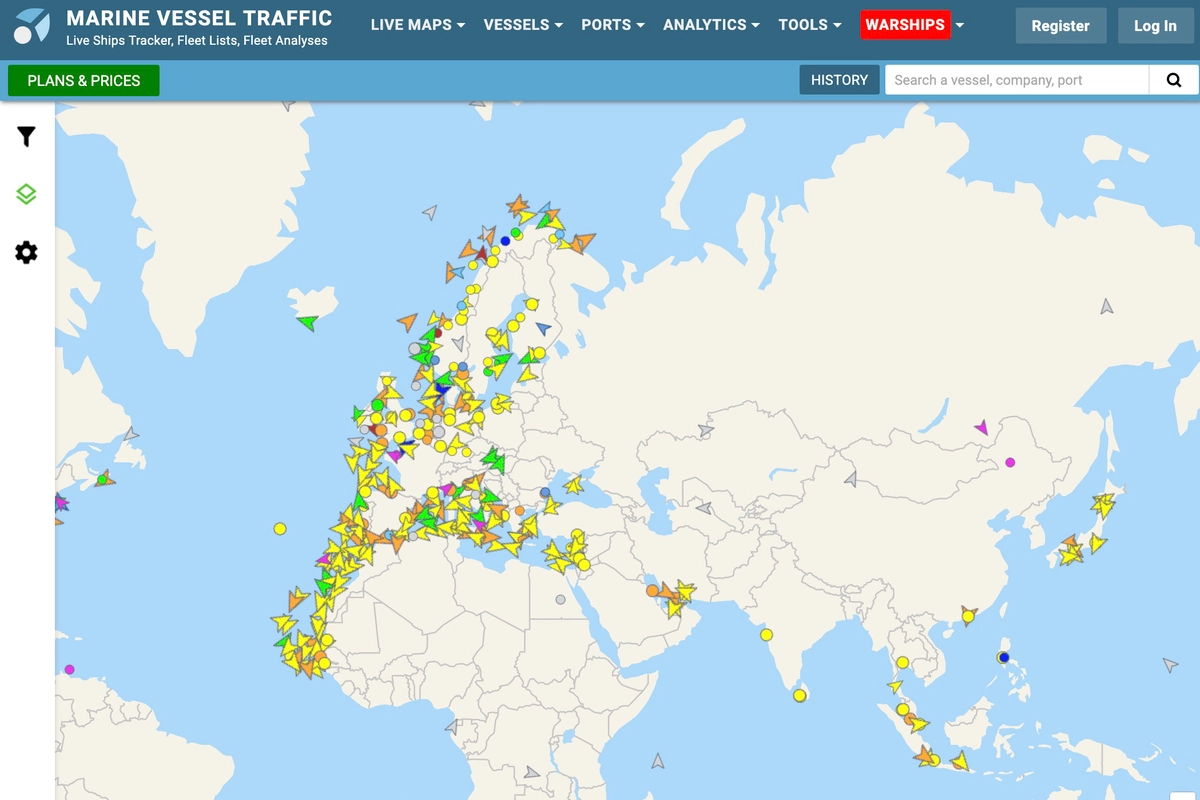1200x800 pixels.
Task: Open the dropdown caret beside WARSHIPS
Action: pyautogui.click(x=960, y=25)
